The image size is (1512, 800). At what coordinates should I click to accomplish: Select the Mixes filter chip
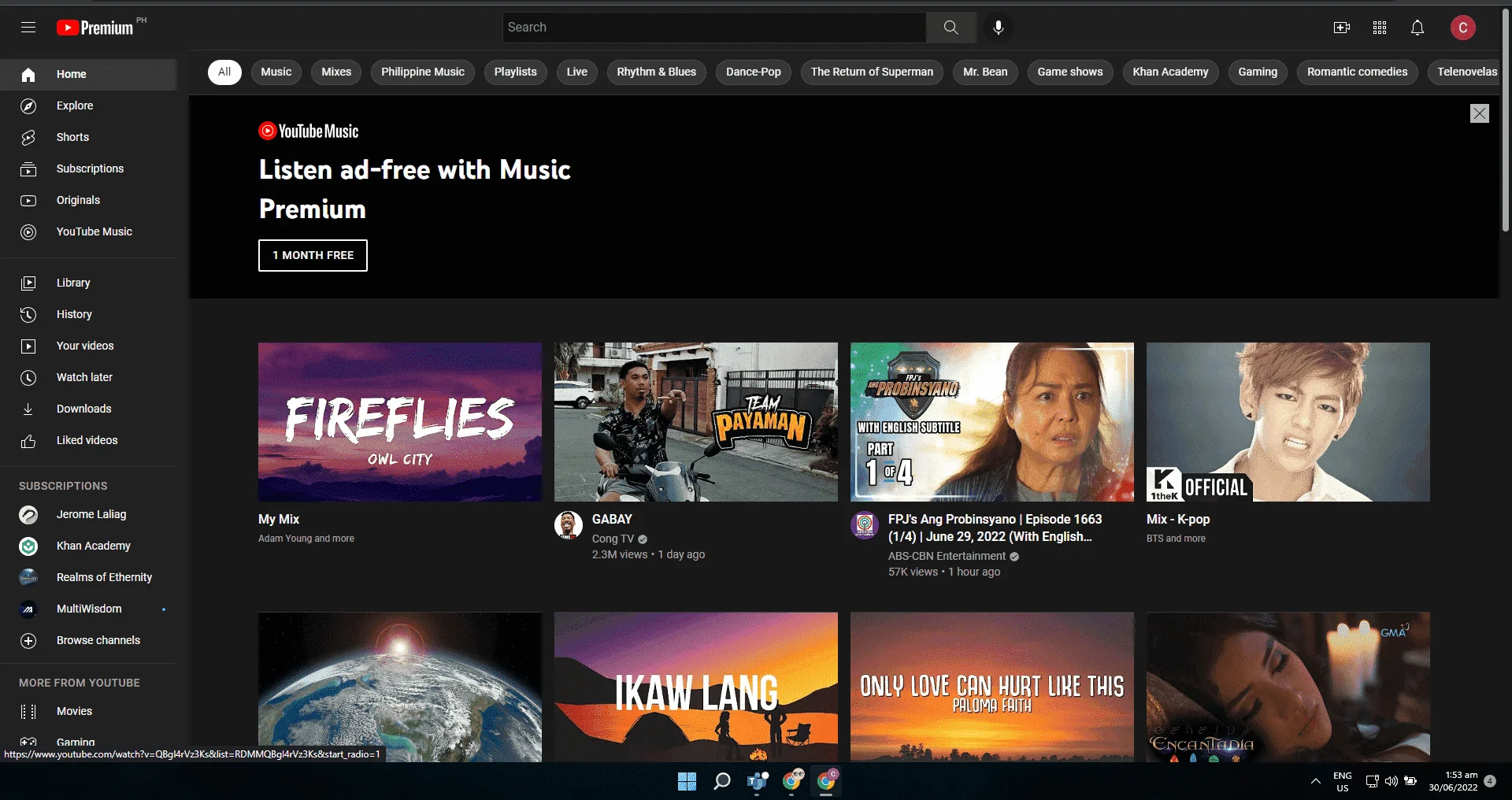(336, 72)
